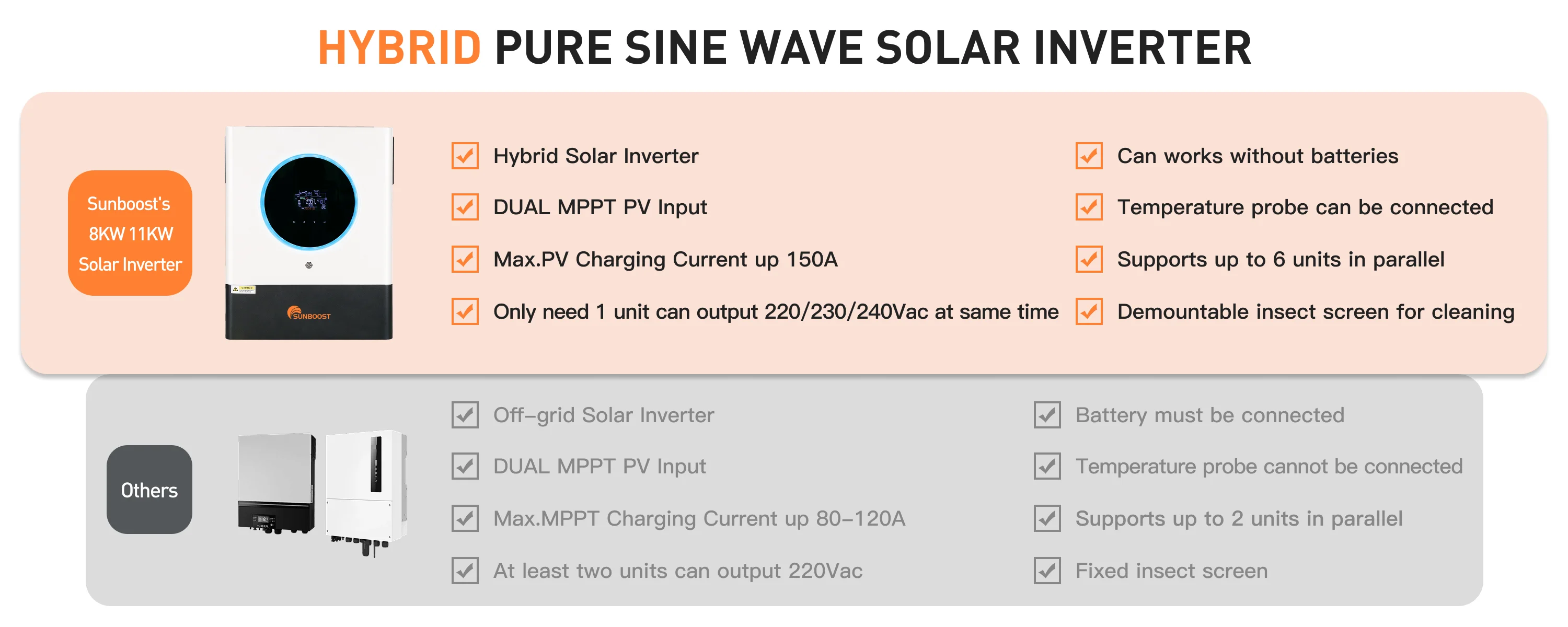Click the Off-grid Solar Inverter gray checkbox
The height and width of the screenshot is (627, 1568).
click(465, 415)
